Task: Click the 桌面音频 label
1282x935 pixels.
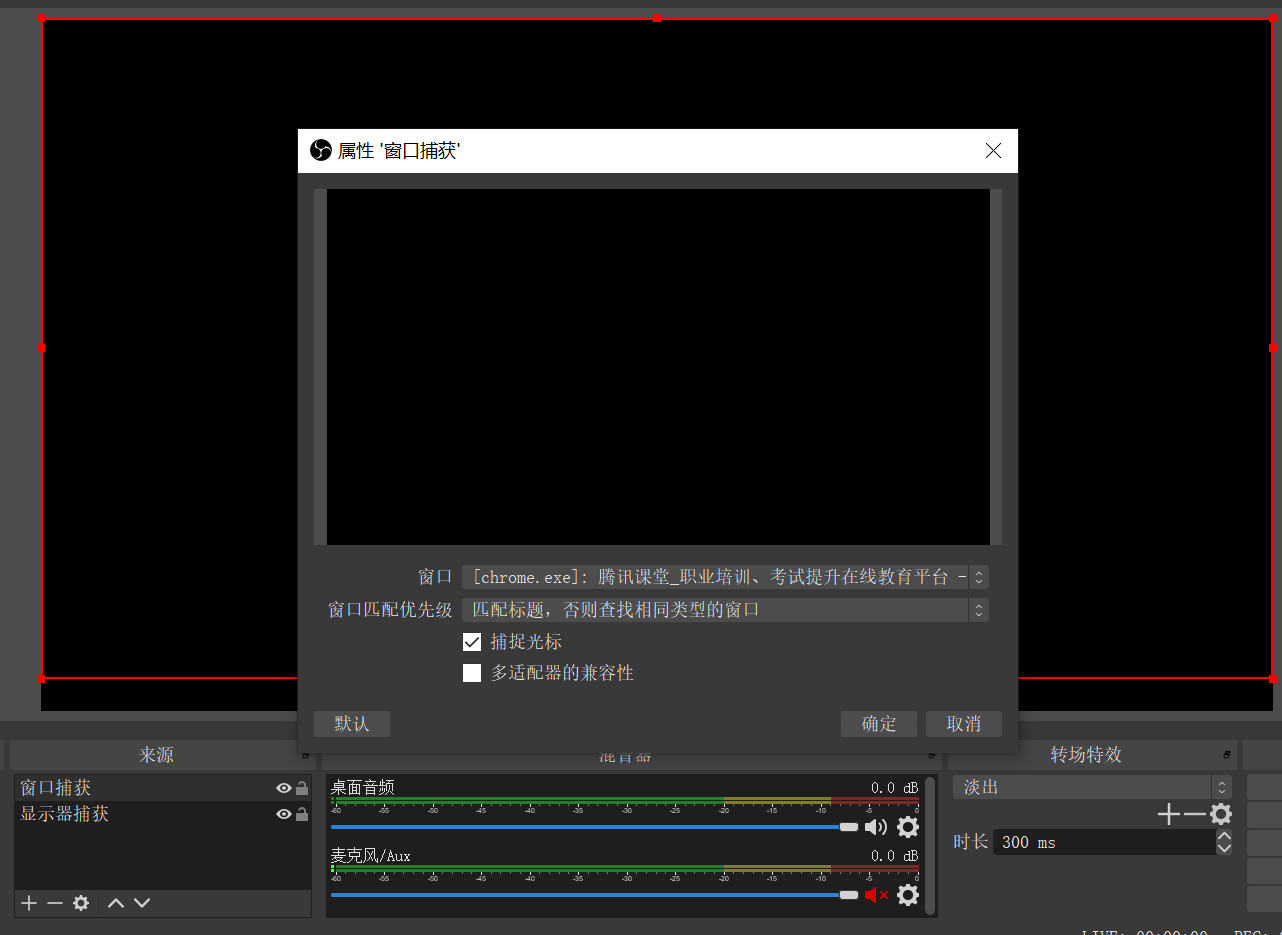Action: tap(362, 788)
